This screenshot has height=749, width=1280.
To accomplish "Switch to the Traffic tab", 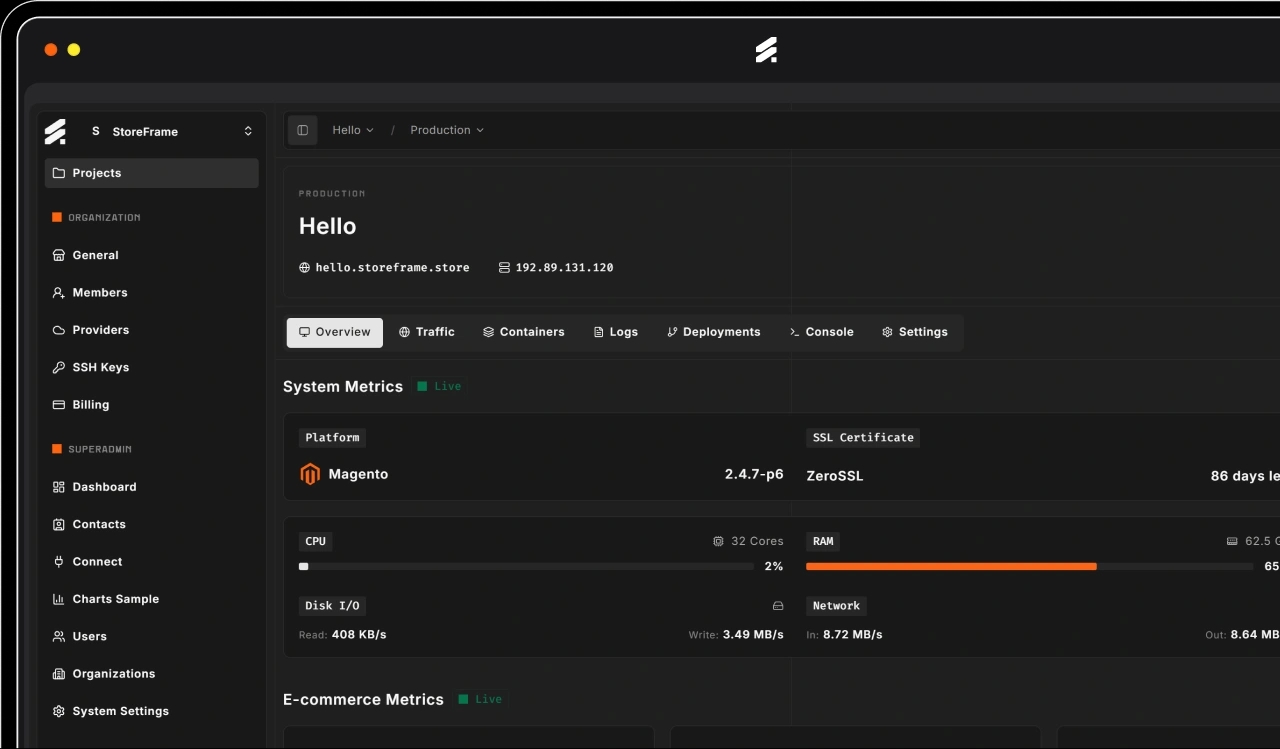I will [427, 332].
